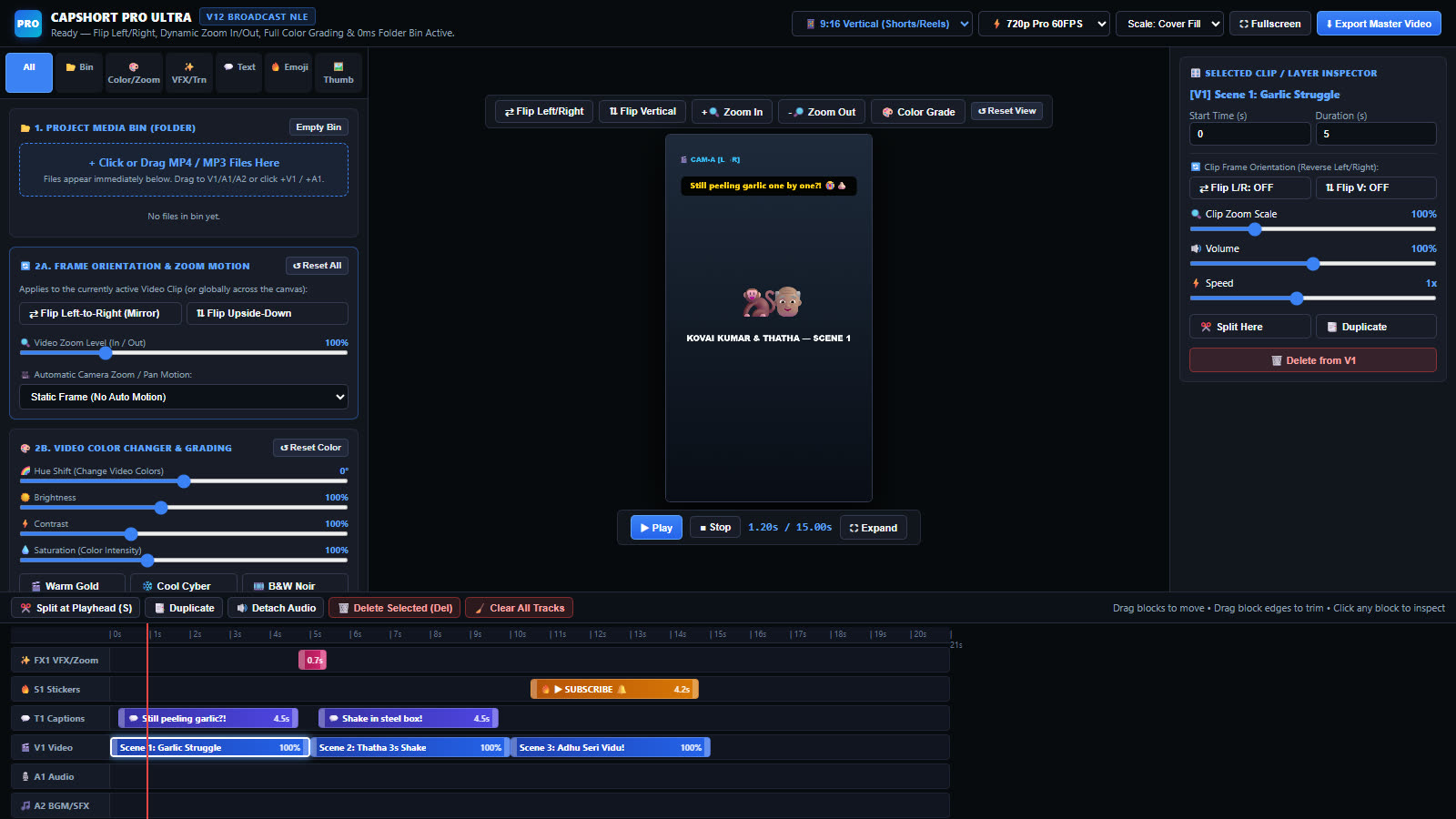
Task: Clear All Tracks broom button
Action: pyautogui.click(x=519, y=608)
